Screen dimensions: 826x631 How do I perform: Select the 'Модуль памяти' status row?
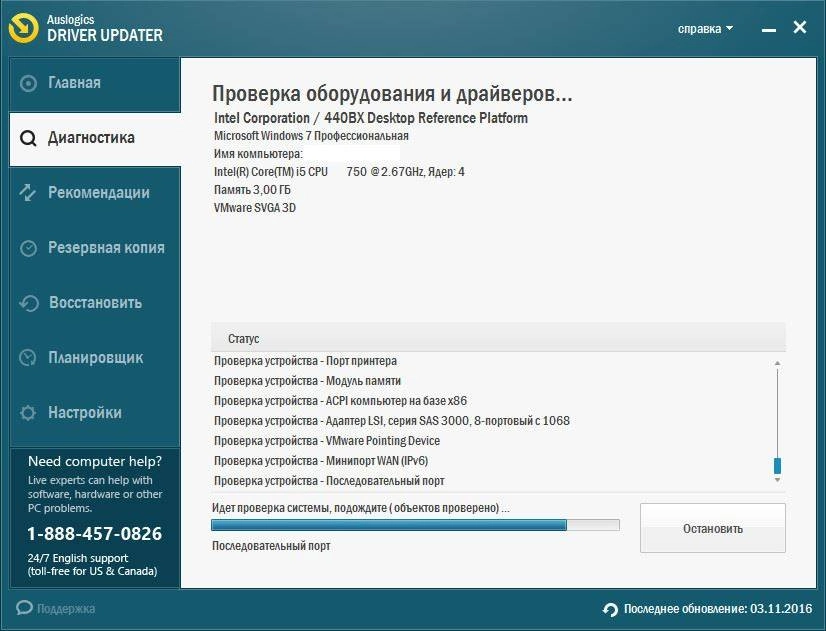307,381
